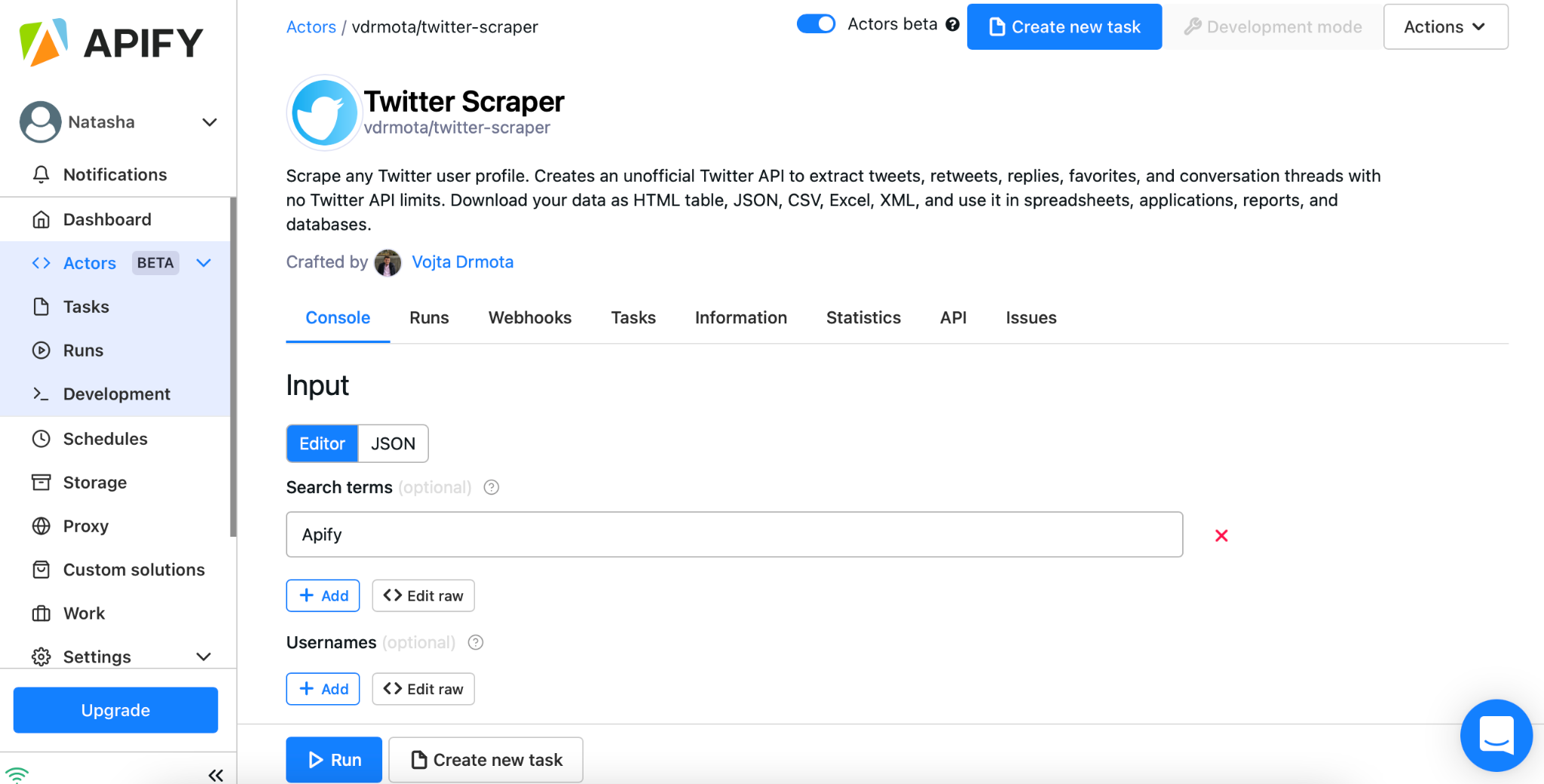This screenshot has height=784, width=1544.
Task: Show help for Search terms field
Action: point(492,488)
